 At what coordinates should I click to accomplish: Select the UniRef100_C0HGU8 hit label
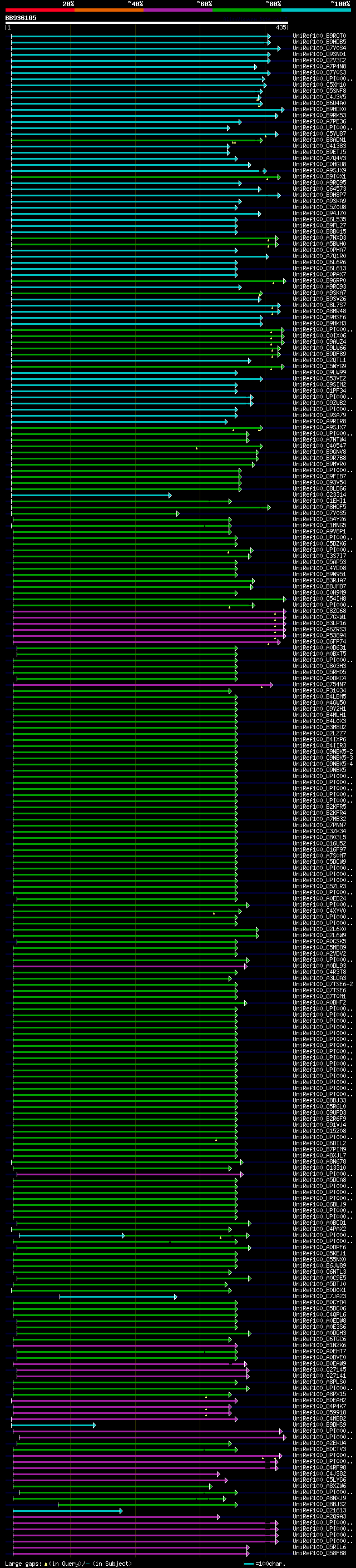[x=319, y=164]
